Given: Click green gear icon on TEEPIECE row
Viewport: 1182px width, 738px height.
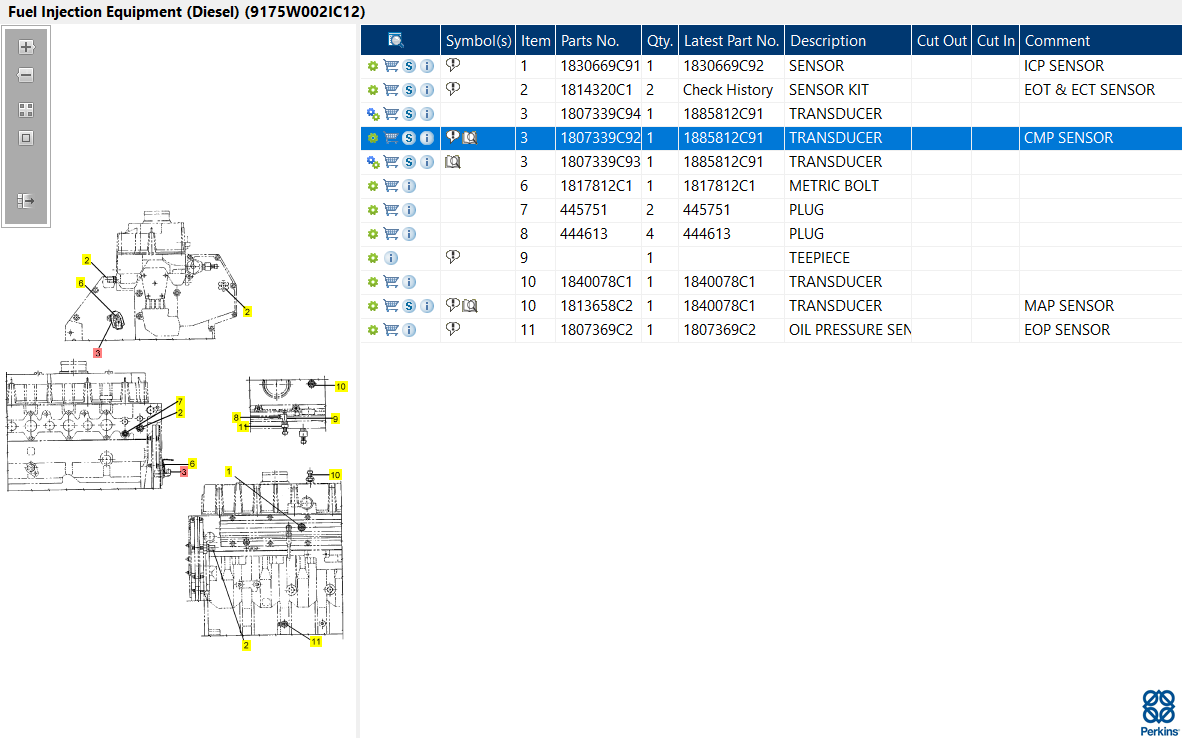Looking at the screenshot, I should [x=372, y=258].
